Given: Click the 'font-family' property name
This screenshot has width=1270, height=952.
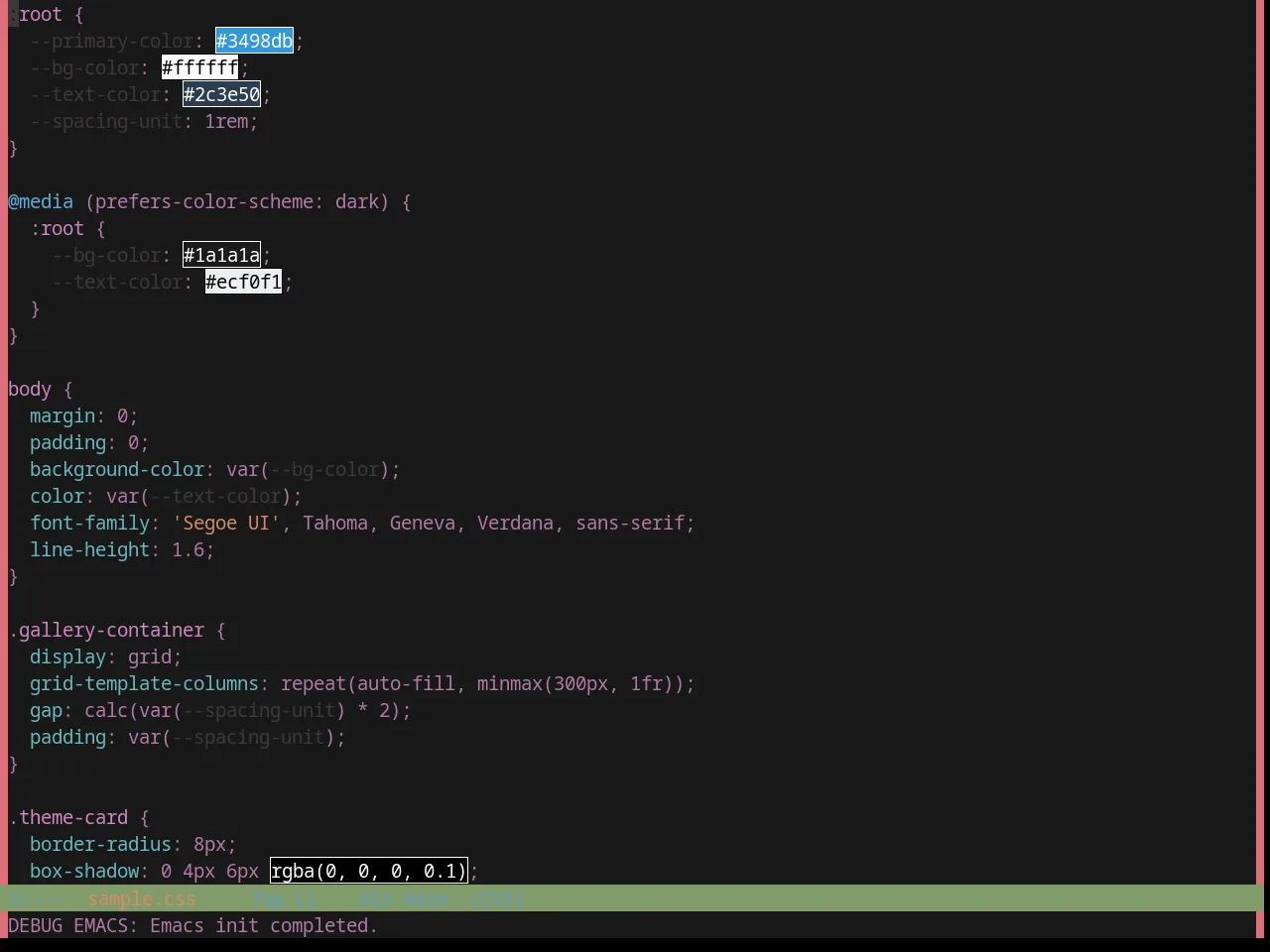Looking at the screenshot, I should tap(89, 523).
